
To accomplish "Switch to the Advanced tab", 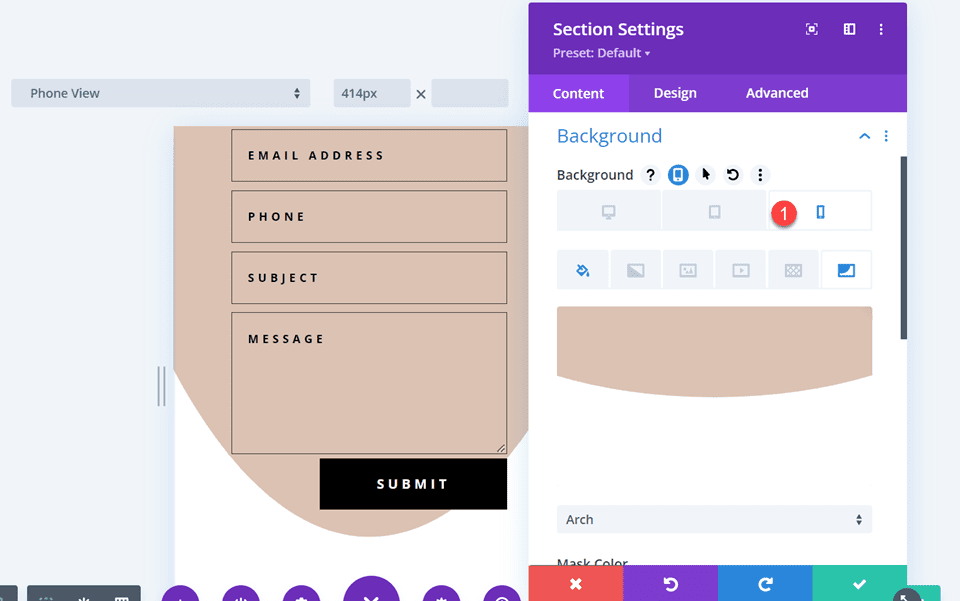I will 777,93.
